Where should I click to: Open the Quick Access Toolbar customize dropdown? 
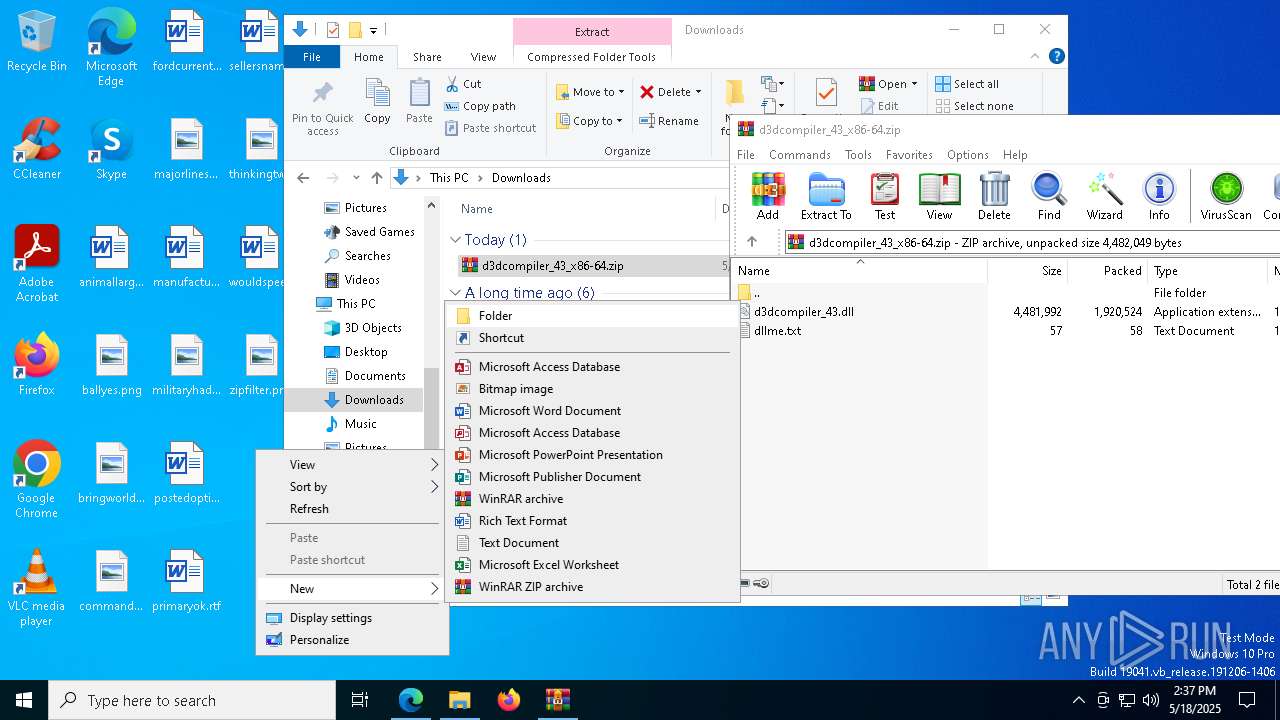[374, 30]
